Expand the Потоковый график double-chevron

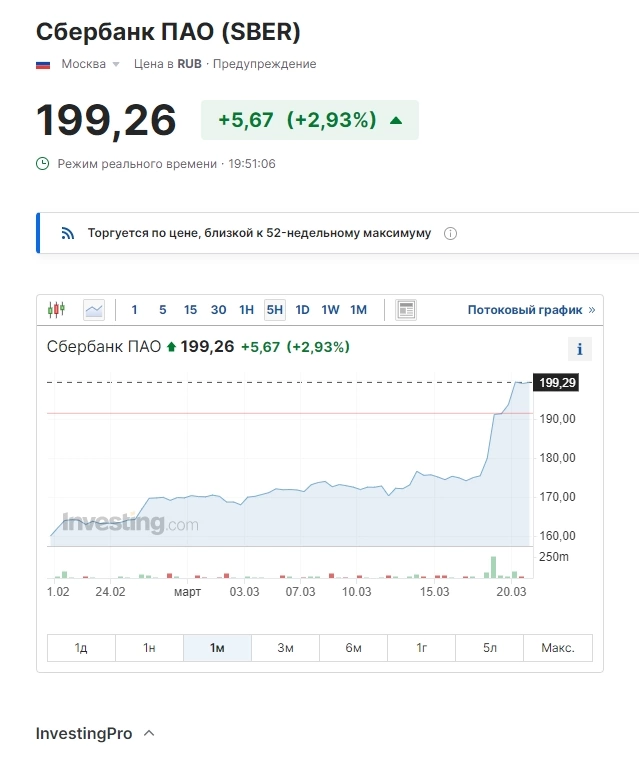coord(592,310)
